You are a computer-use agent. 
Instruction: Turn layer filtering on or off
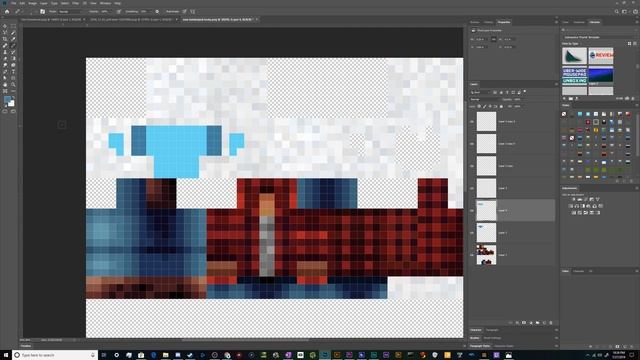point(524,91)
